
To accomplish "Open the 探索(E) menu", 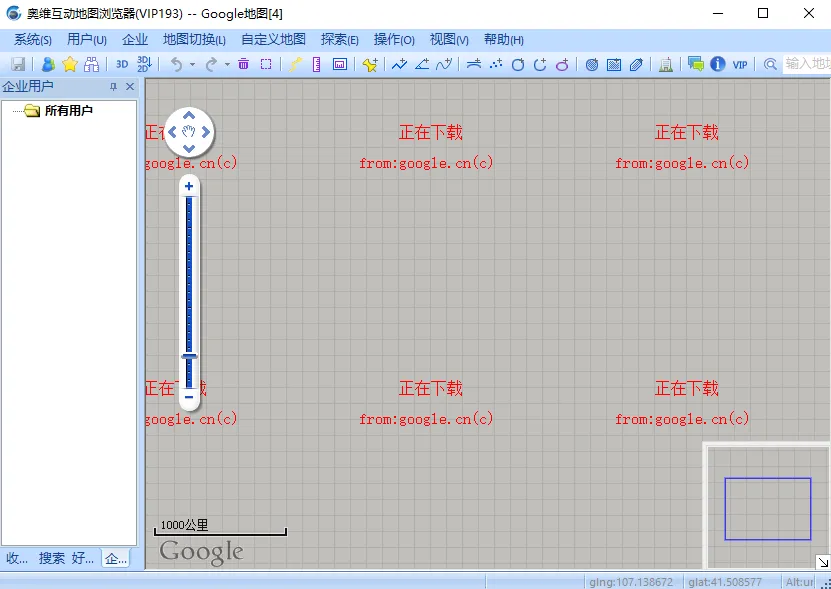I will point(339,40).
